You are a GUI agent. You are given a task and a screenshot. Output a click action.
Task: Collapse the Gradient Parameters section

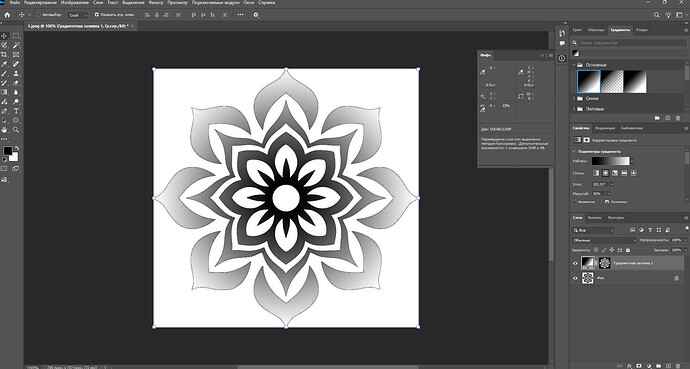(574, 151)
